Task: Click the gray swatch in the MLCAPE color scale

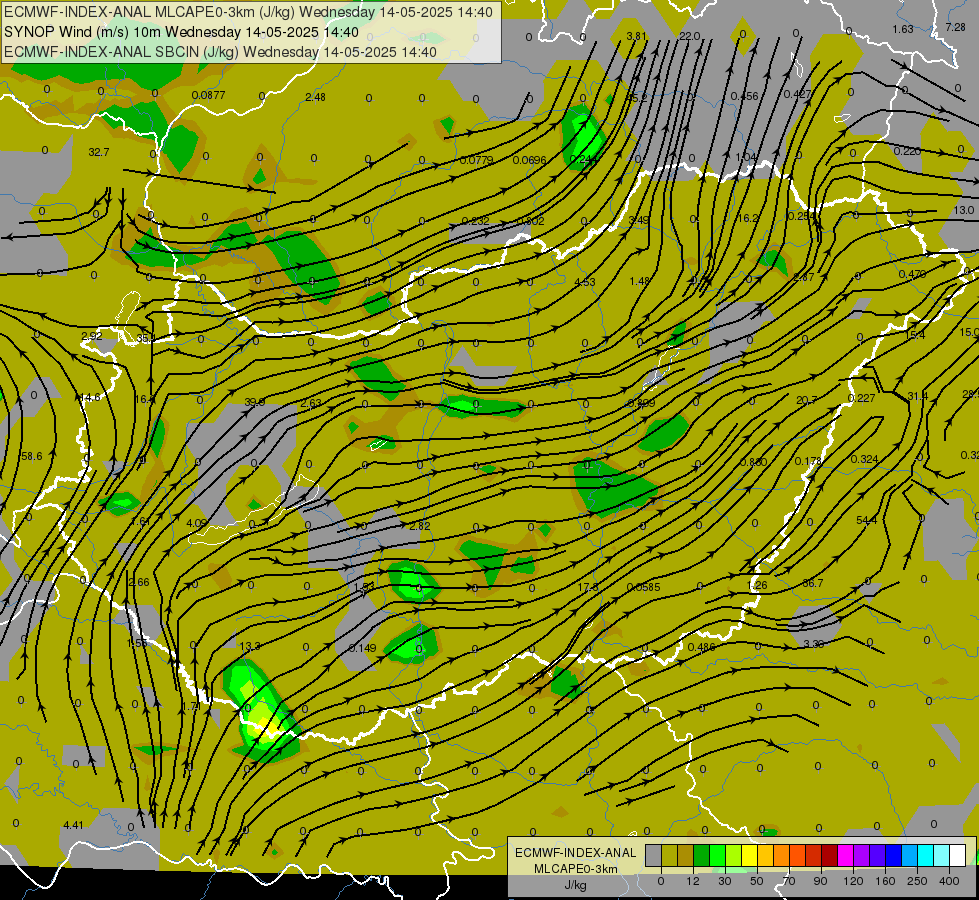Action: pos(654,855)
